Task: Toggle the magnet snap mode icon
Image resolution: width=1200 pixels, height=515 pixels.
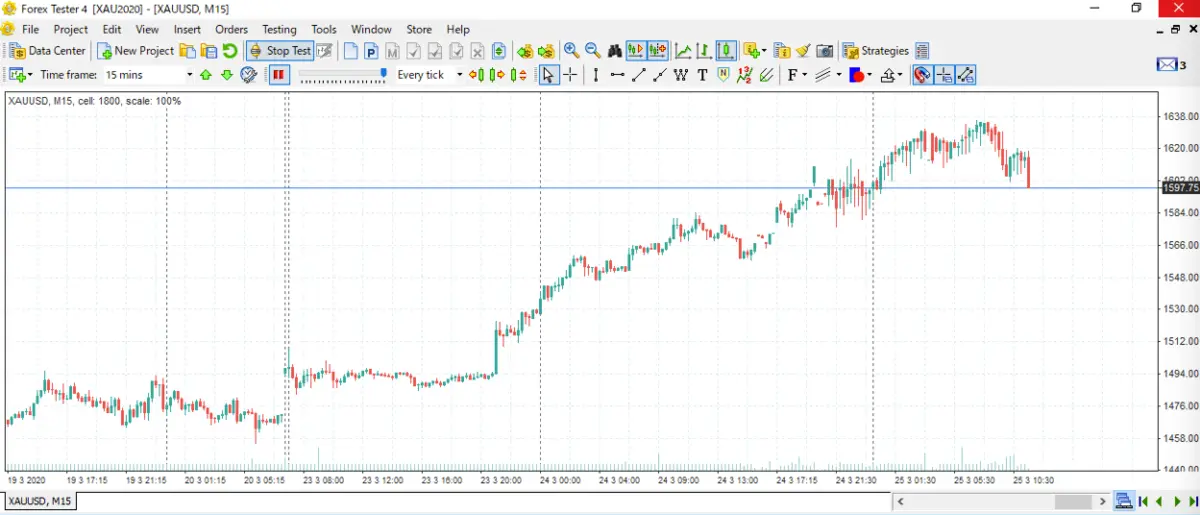Action: pyautogui.click(x=922, y=75)
